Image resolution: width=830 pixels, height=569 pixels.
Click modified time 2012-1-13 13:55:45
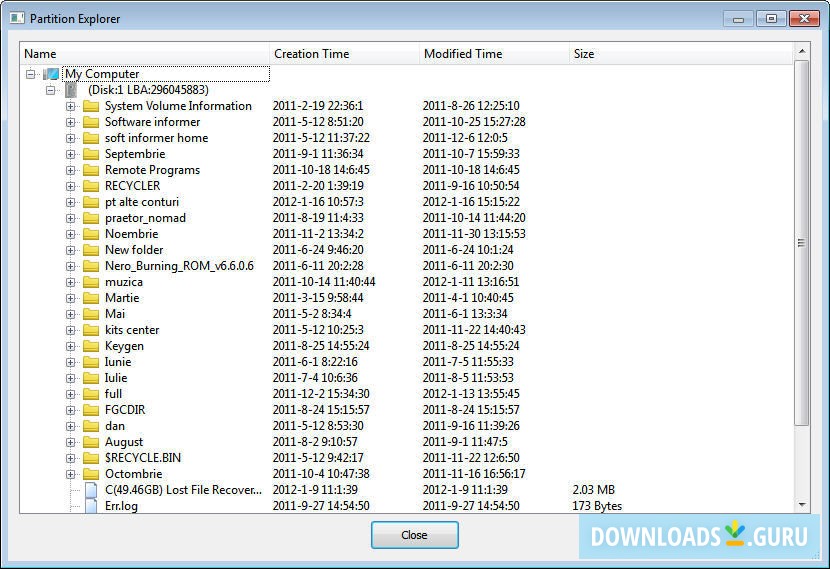[471, 394]
